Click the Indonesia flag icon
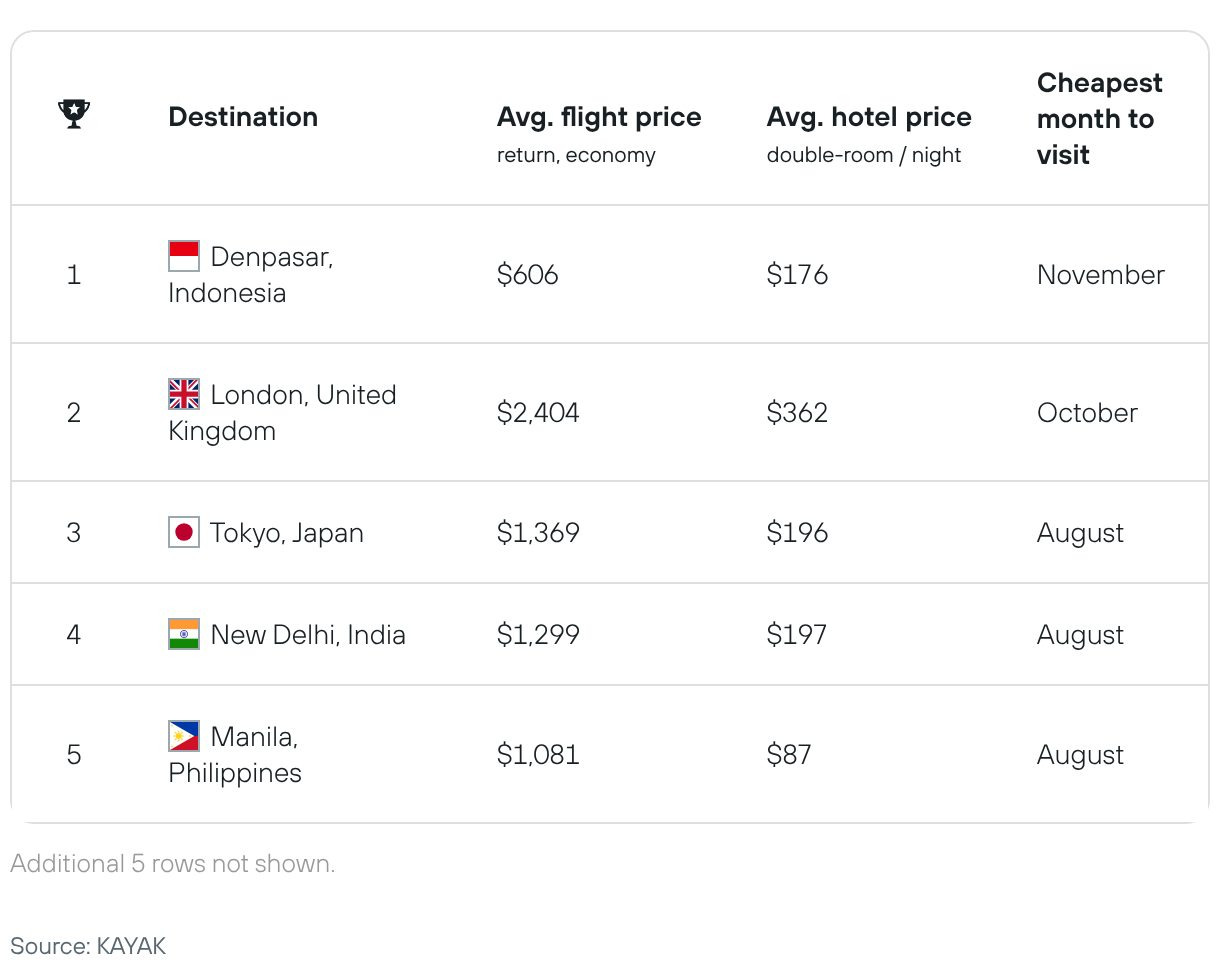Screen dimensions: 1220x974 184,256
